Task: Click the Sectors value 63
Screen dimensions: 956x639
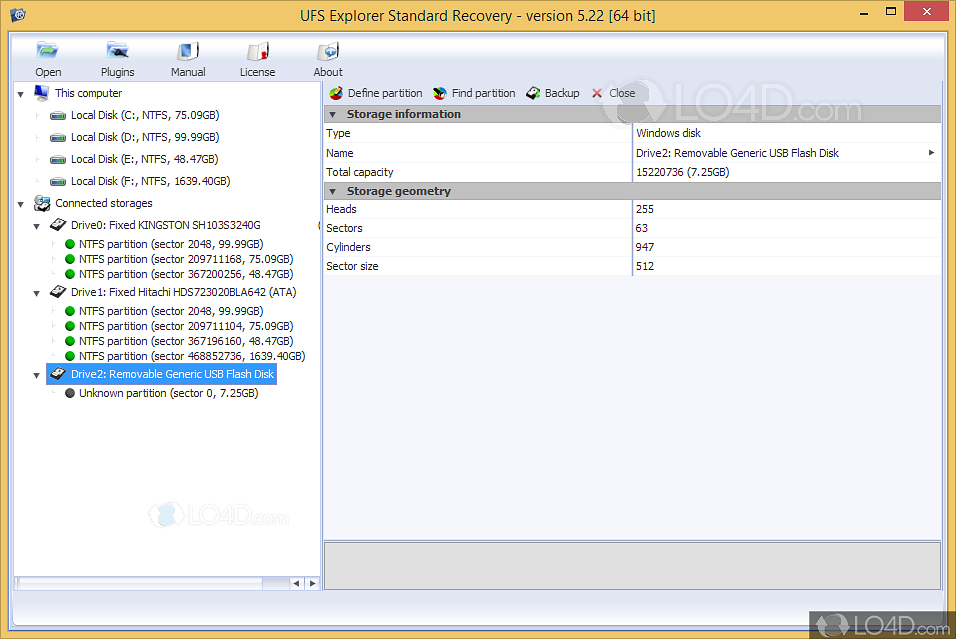Action: pyautogui.click(x=641, y=228)
